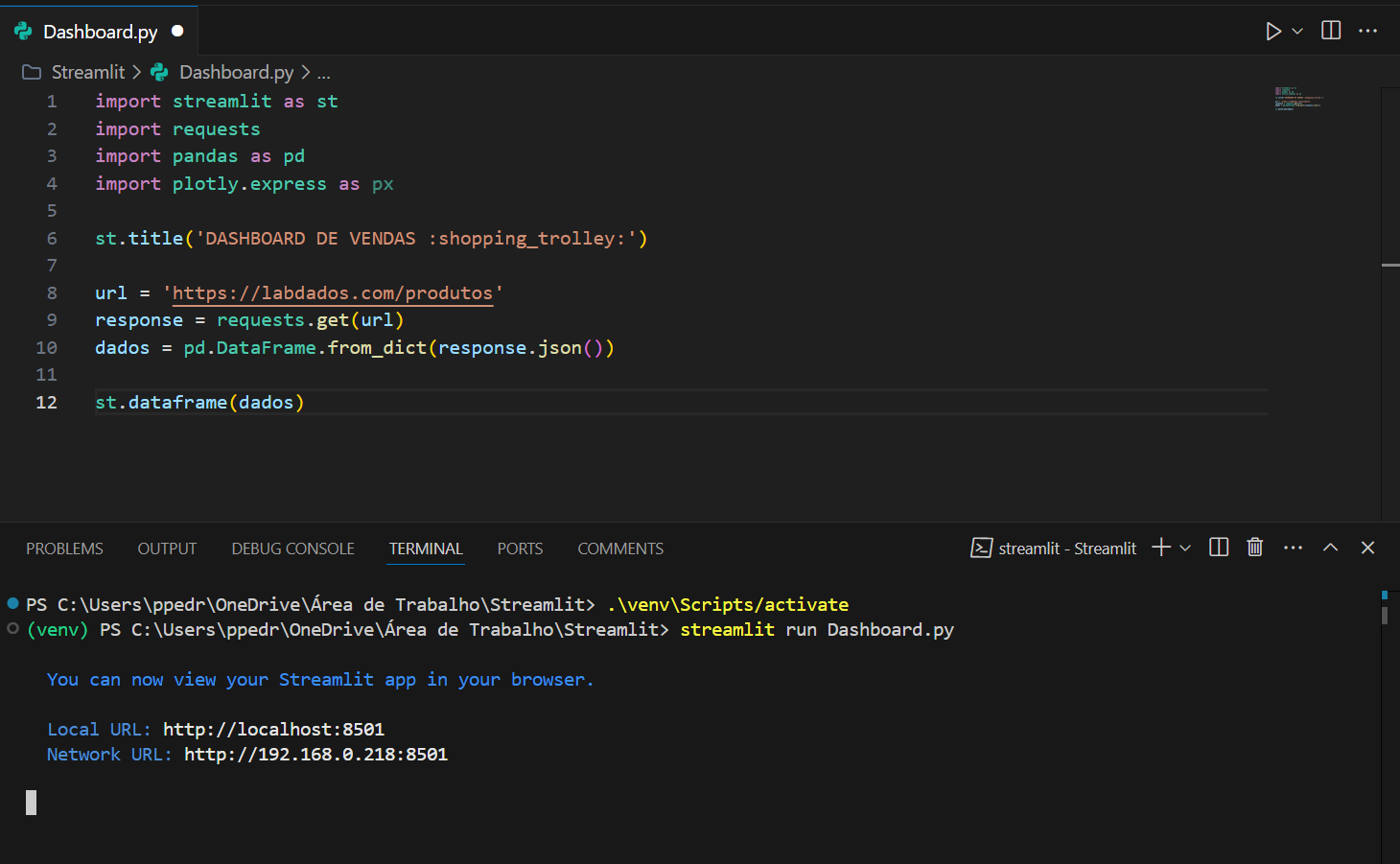
Task: Open the PORTS panel tab
Action: [520, 549]
